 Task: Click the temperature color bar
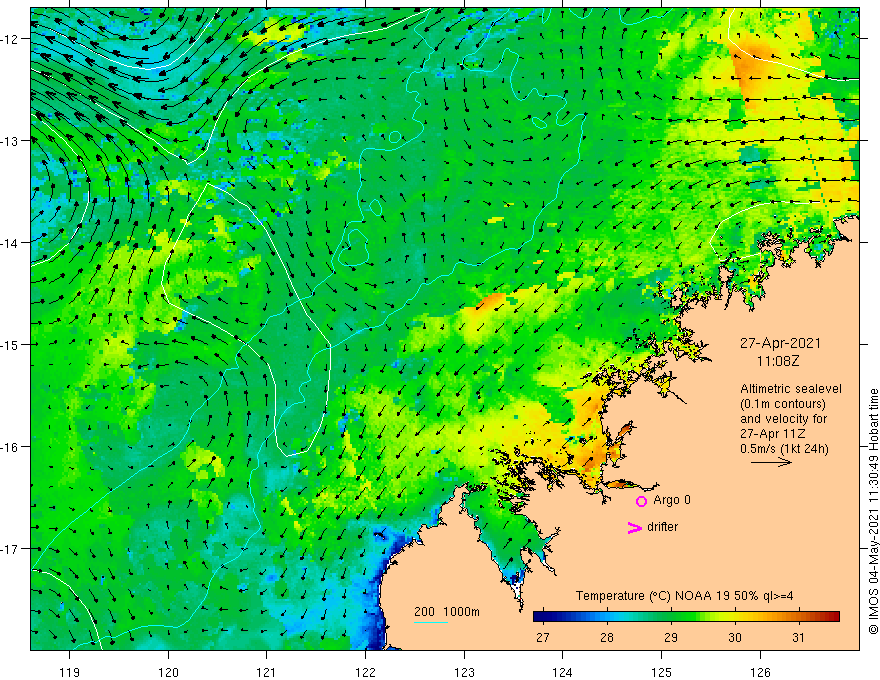pyautogui.click(x=686, y=617)
